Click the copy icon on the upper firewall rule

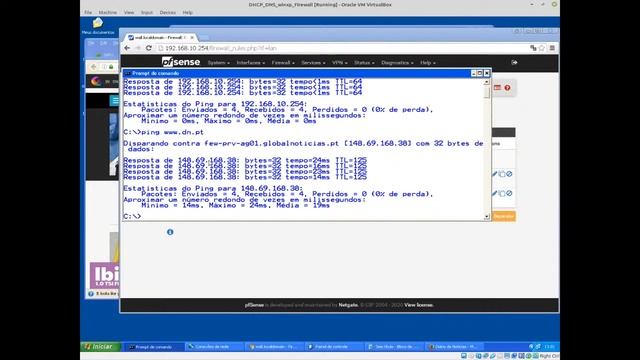tap(502, 174)
